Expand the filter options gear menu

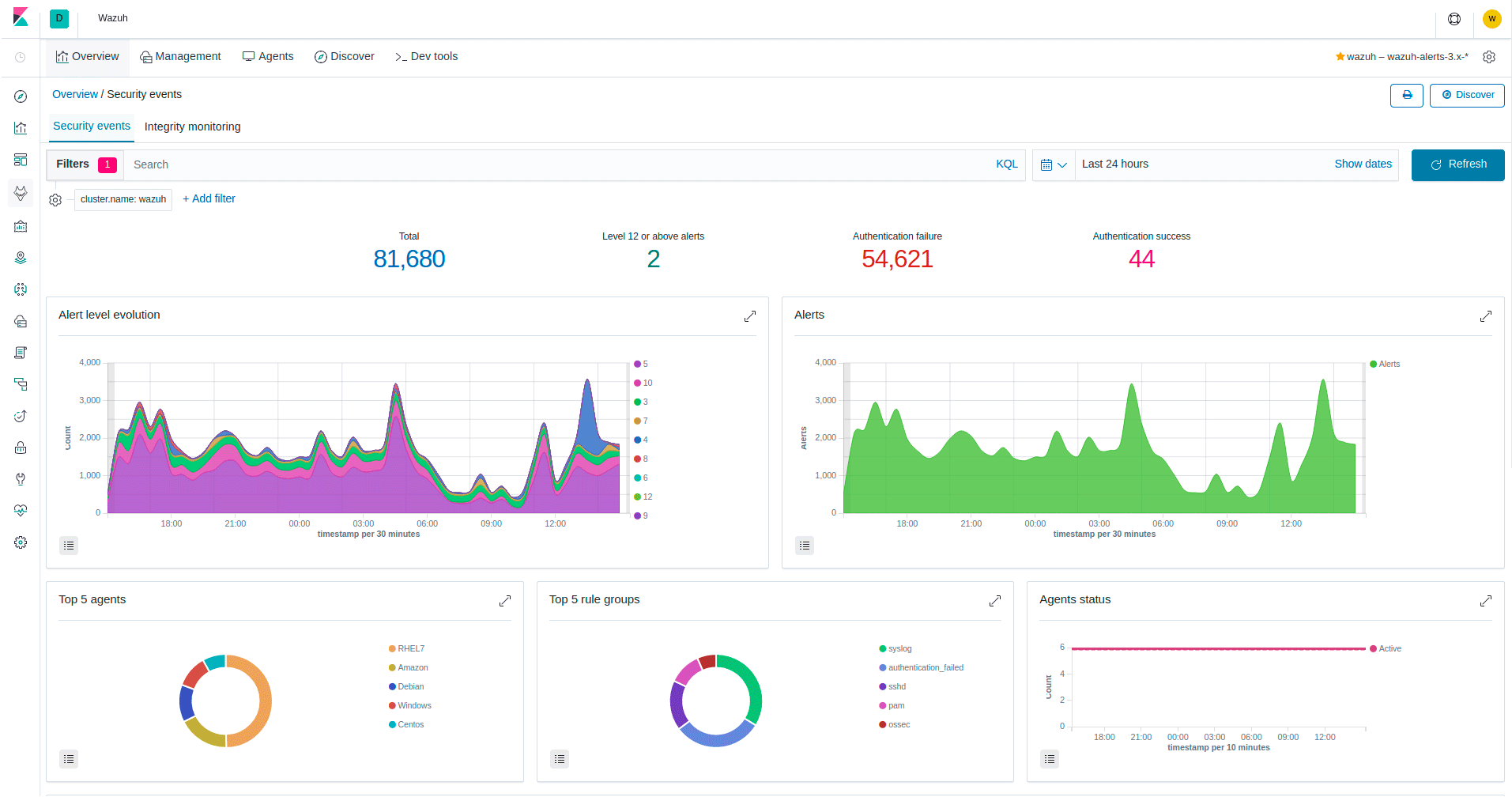pos(55,199)
